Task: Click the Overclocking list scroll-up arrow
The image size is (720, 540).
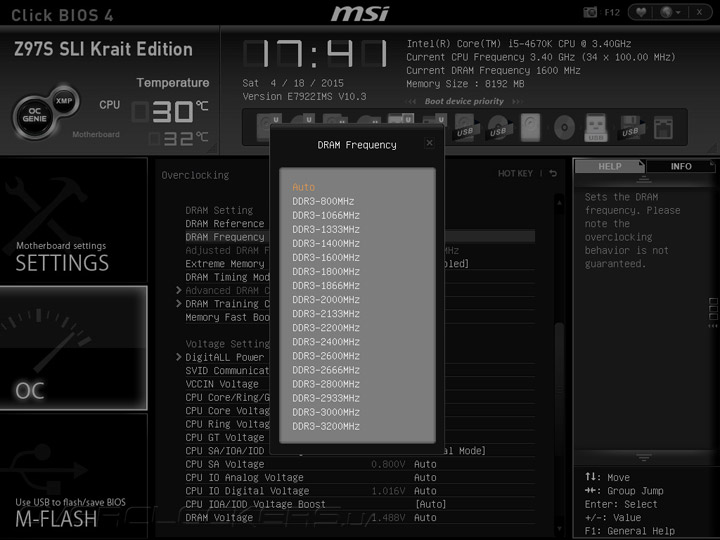Action: [559, 202]
